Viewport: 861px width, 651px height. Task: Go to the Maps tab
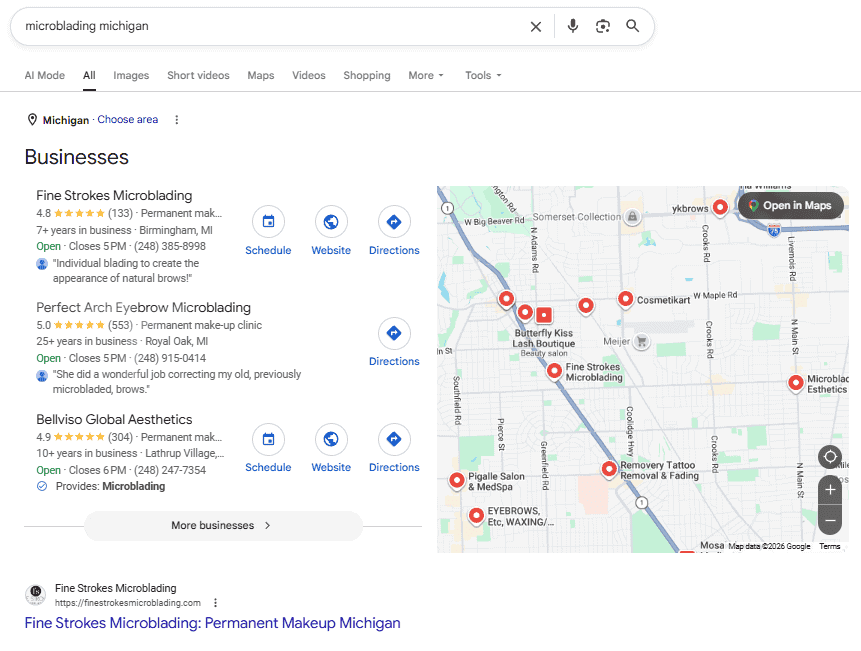(x=260, y=75)
